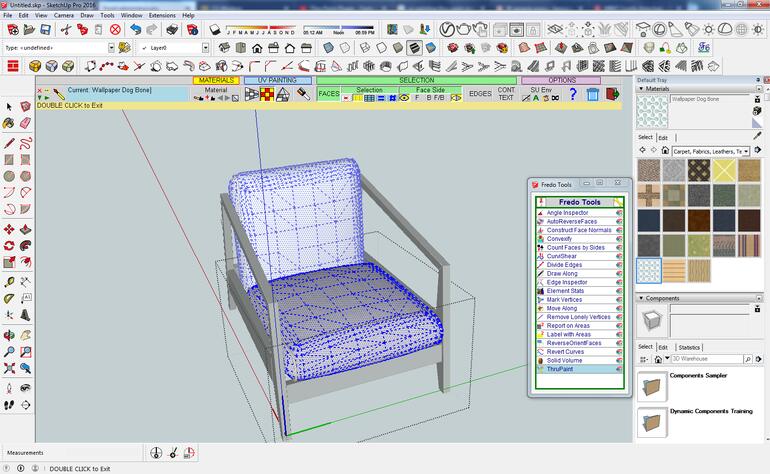Open the Materials details arrow menu
The width and height of the screenshot is (770, 474).
758,150
